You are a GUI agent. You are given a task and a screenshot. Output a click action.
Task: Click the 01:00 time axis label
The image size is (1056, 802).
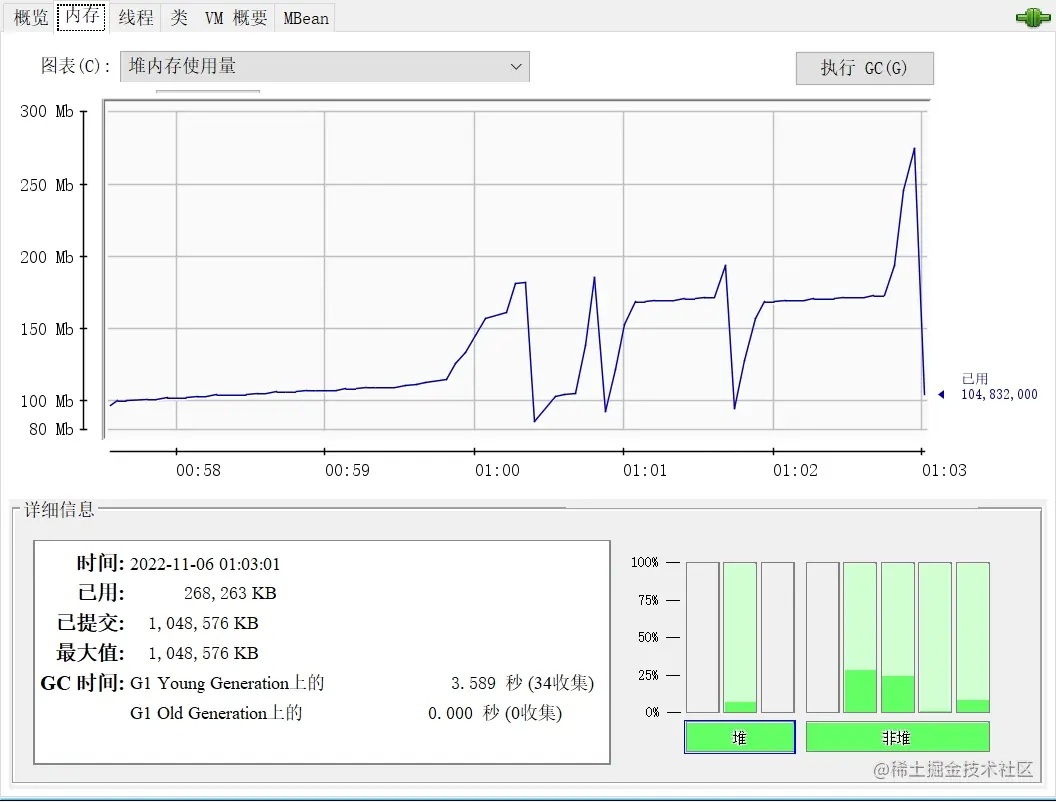click(497, 470)
